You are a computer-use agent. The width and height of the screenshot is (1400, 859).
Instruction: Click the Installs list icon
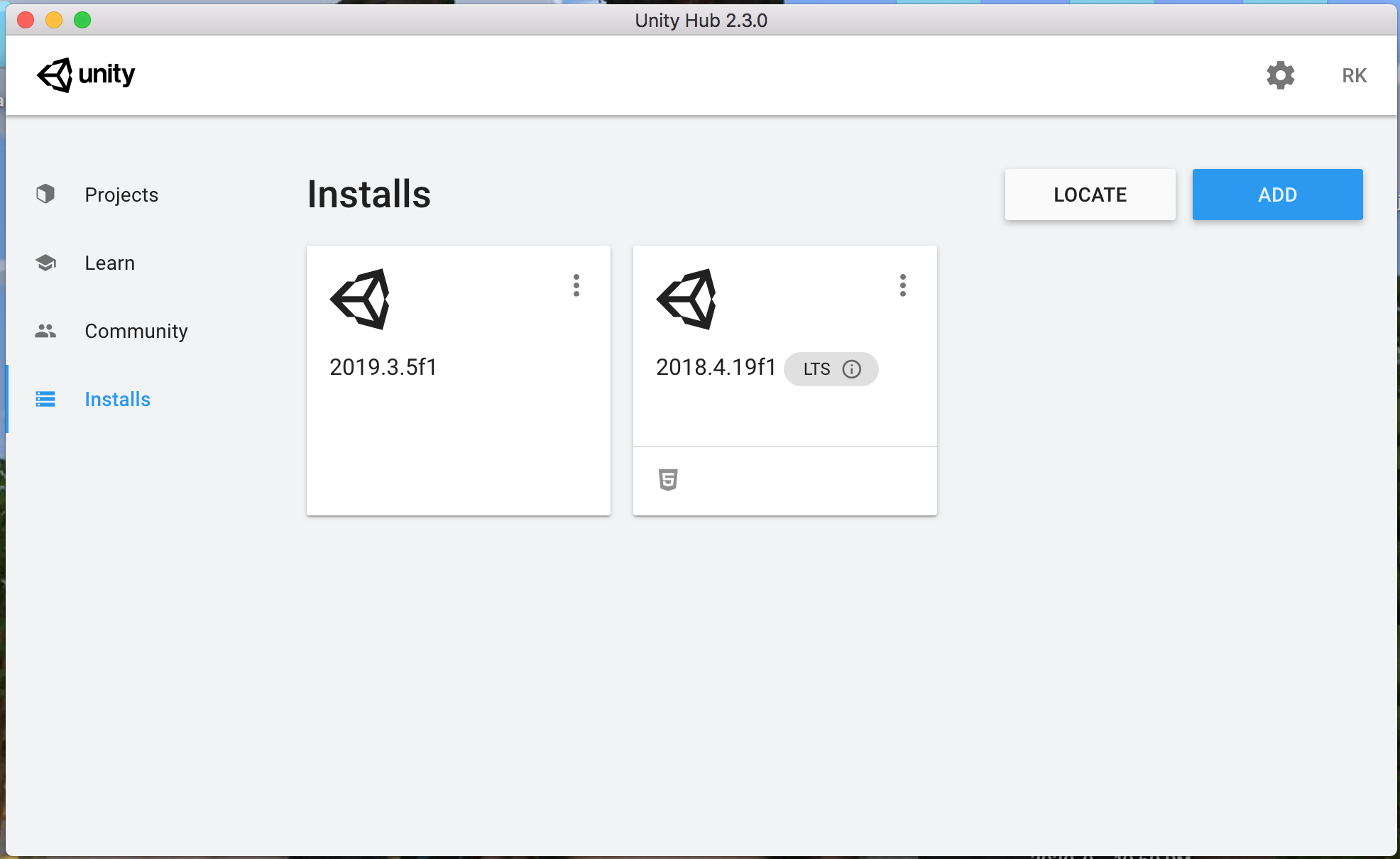(x=45, y=399)
